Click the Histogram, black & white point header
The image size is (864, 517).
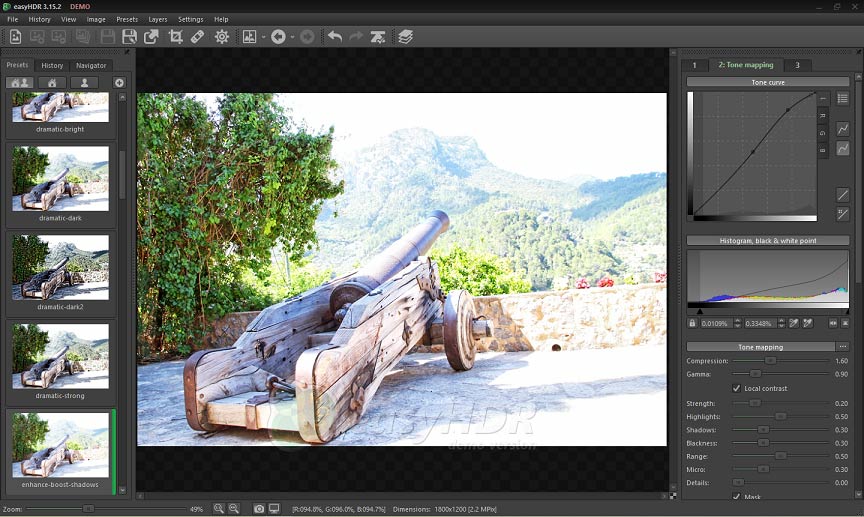tap(768, 240)
